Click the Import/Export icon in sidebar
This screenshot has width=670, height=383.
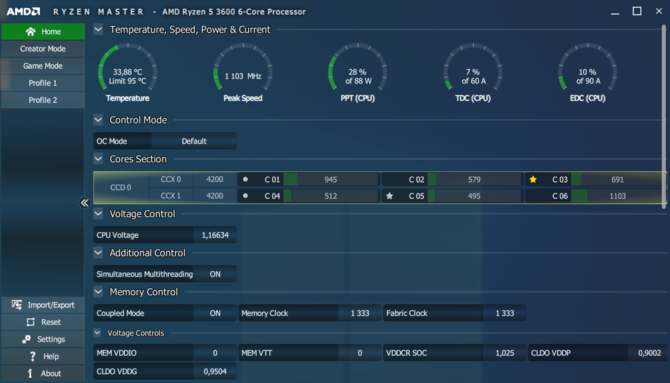click(x=17, y=305)
